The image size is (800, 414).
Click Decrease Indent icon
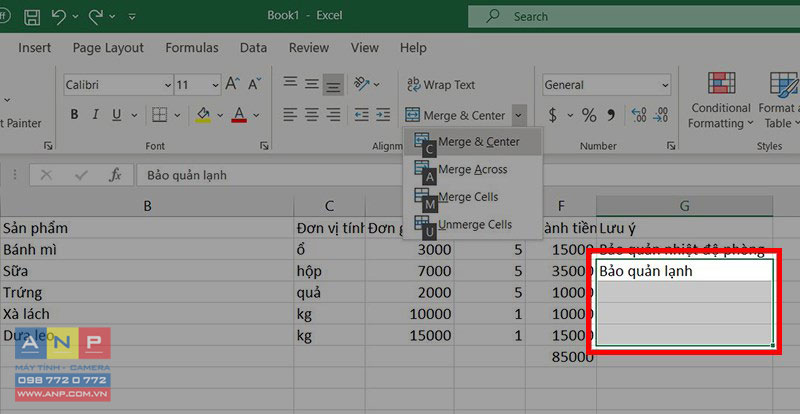(362, 115)
